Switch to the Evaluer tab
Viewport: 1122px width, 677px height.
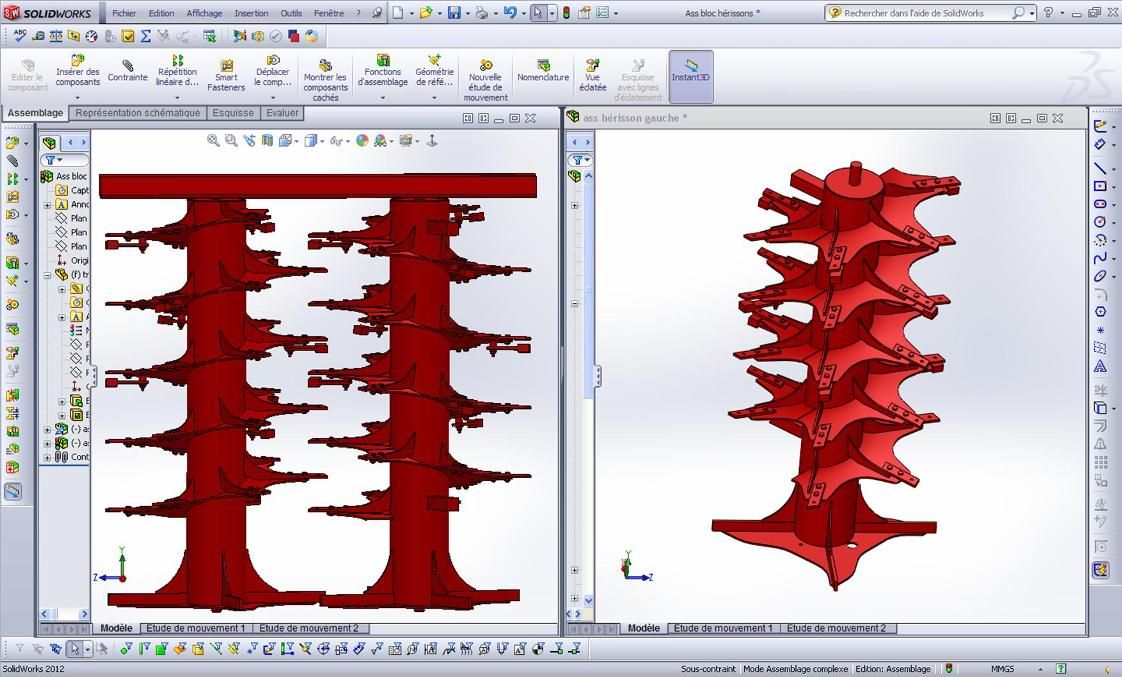pyautogui.click(x=282, y=113)
